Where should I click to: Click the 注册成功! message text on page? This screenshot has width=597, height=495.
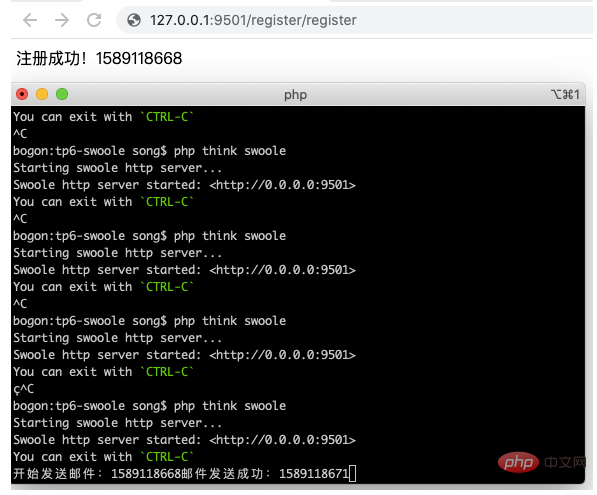tap(51, 58)
